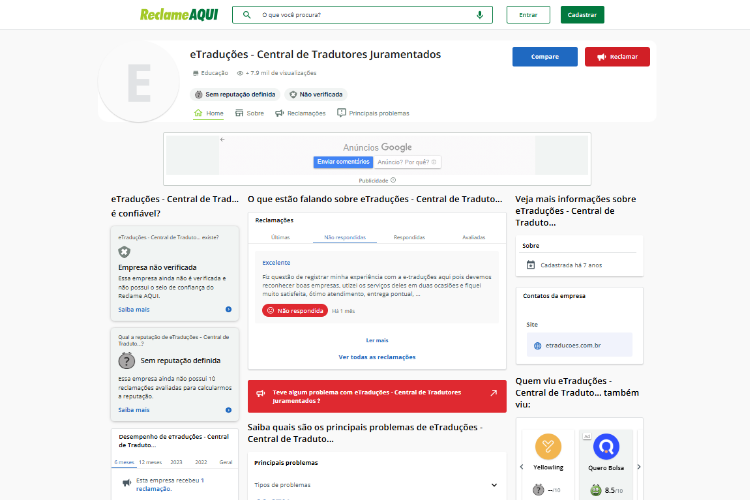Screen dimensions: 750x500
Task: Select the 2022 performance tab
Action: 201,462
